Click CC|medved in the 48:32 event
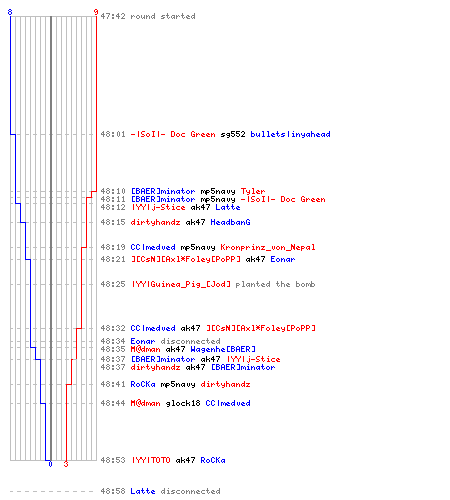450x500 pixels. pos(153,328)
